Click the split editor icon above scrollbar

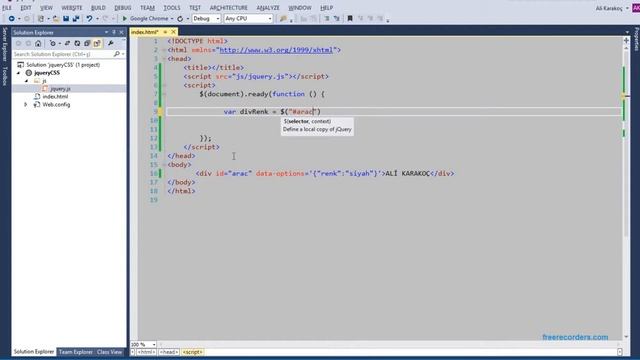[626, 40]
